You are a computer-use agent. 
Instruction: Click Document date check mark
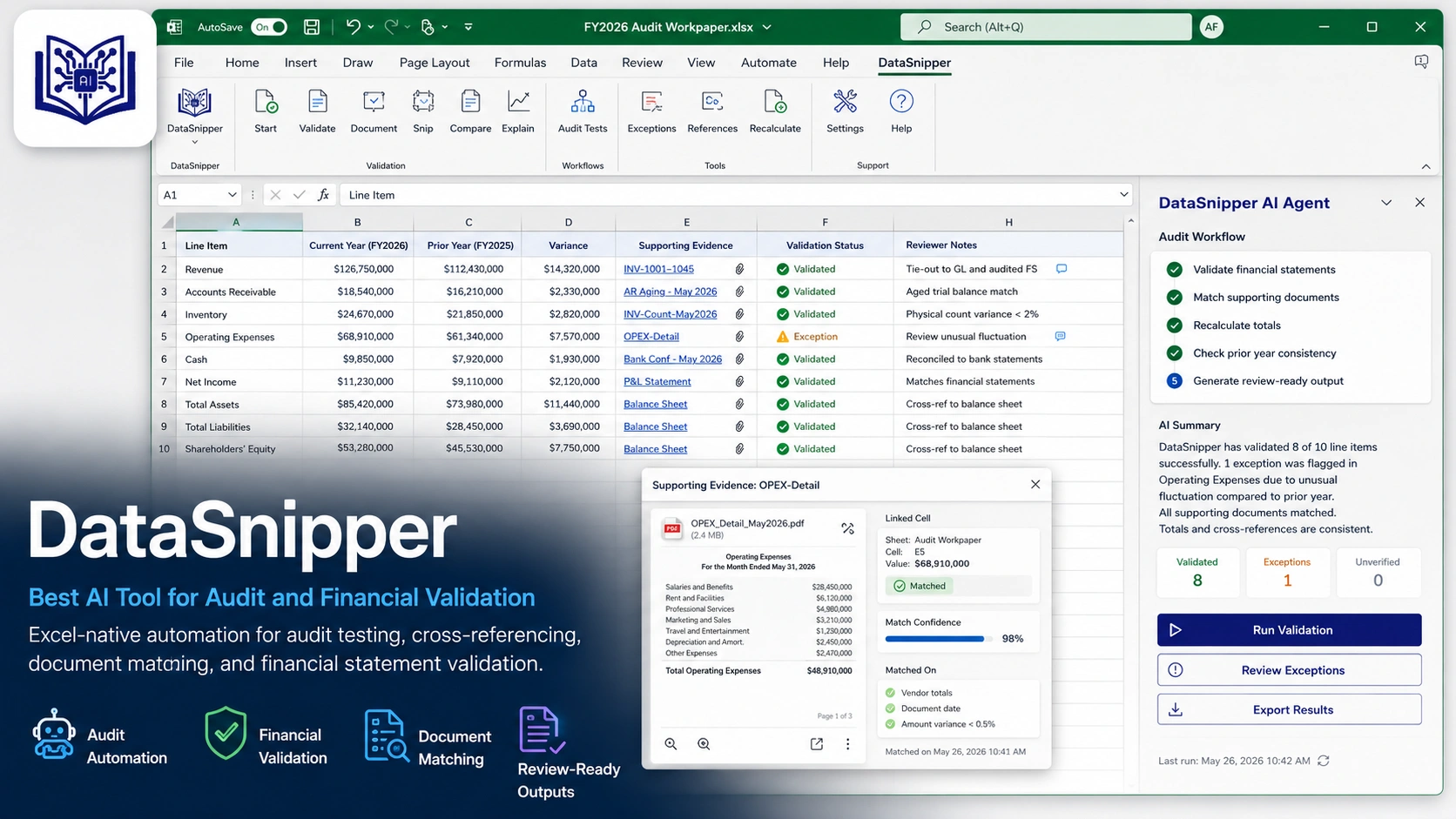coord(890,708)
